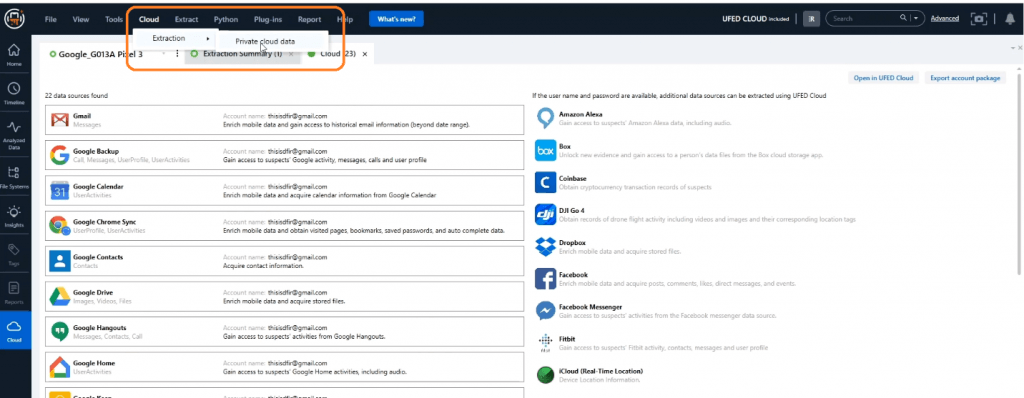Click the '22 data sources found' text

[x=76, y=95]
